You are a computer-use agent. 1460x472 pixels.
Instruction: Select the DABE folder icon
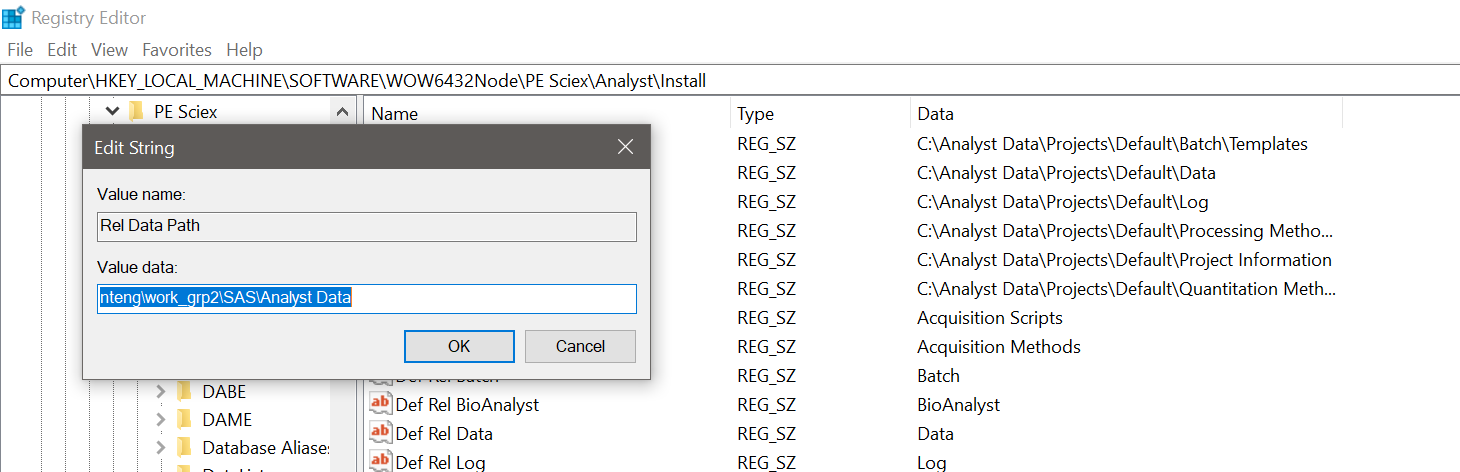[x=184, y=391]
